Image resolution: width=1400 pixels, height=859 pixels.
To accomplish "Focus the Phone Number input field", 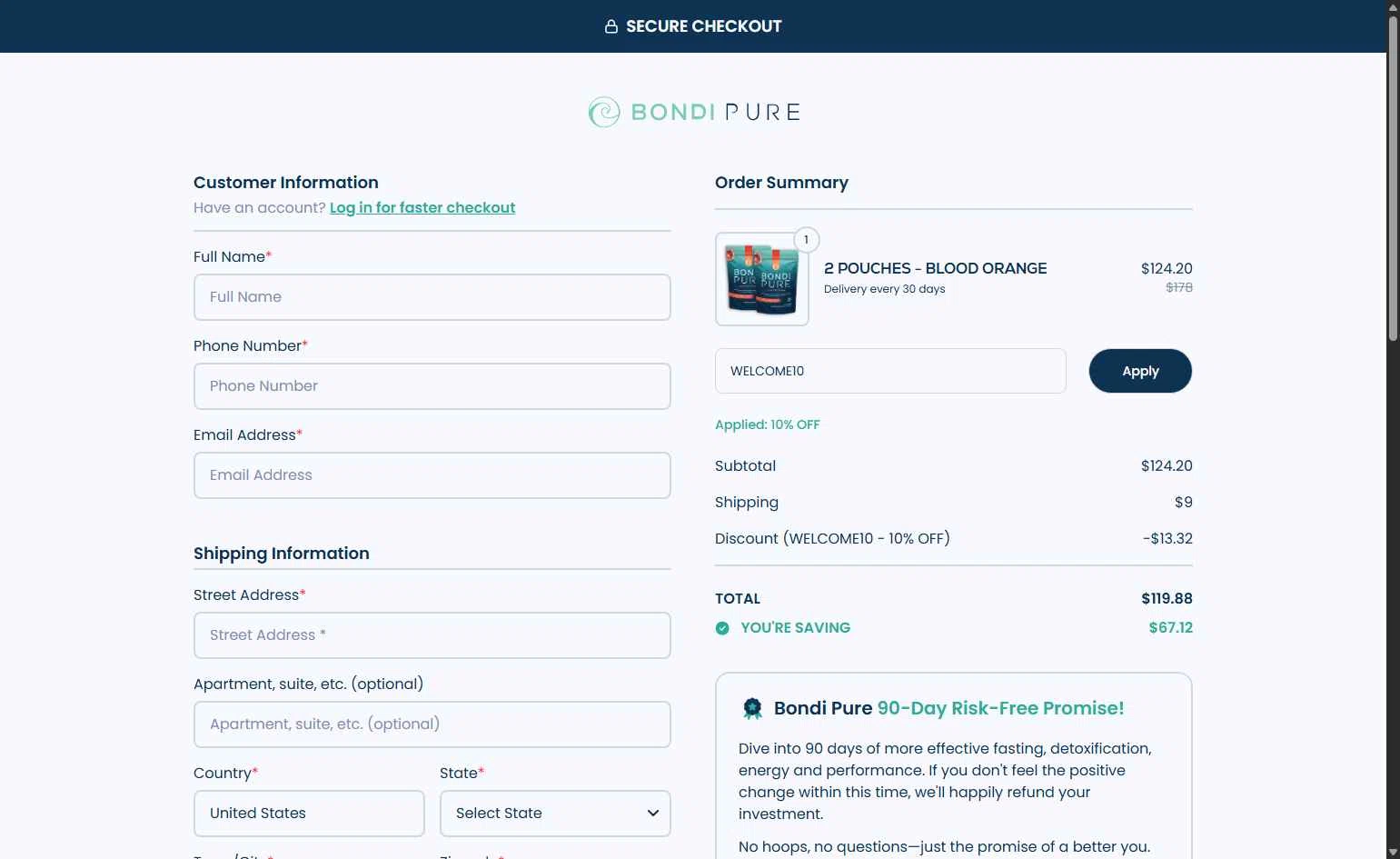I will point(432,386).
